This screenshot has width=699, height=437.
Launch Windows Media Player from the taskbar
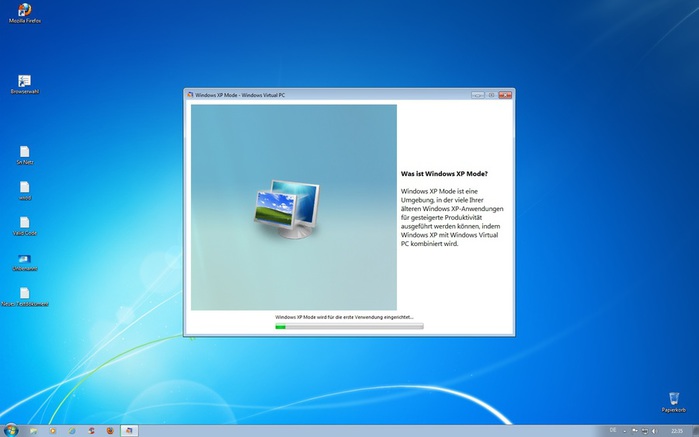click(53, 431)
